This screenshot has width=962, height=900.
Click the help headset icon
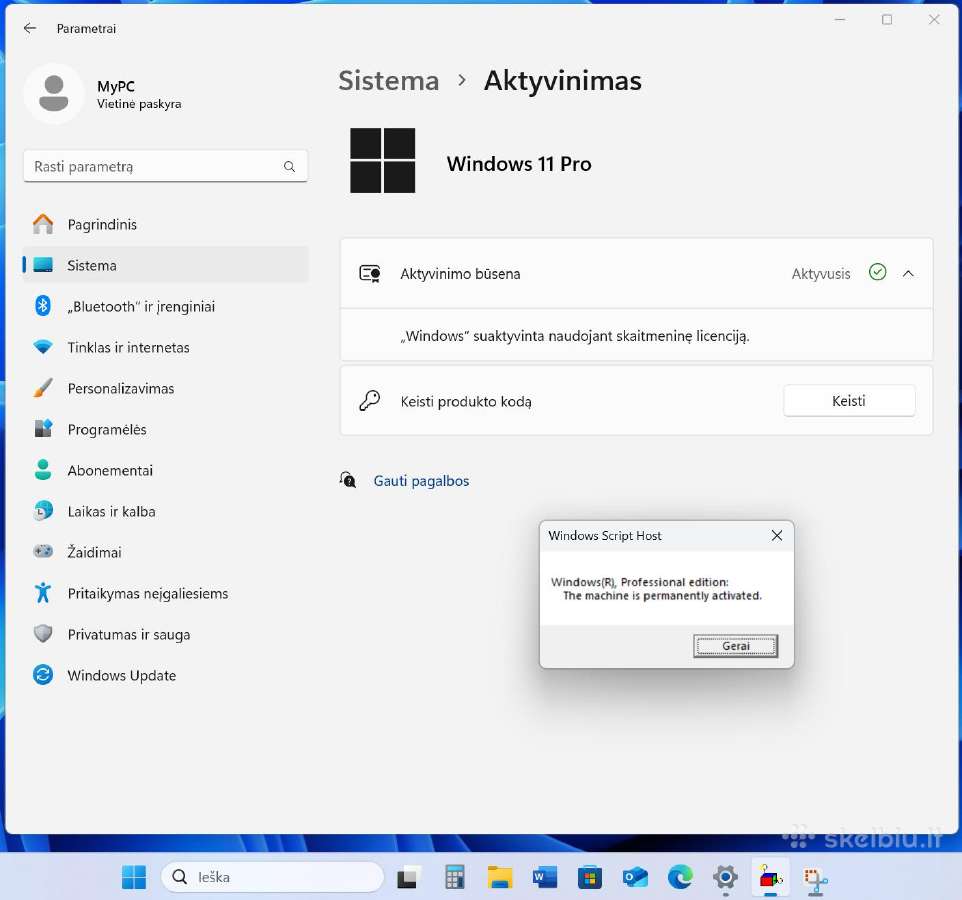[x=348, y=480]
